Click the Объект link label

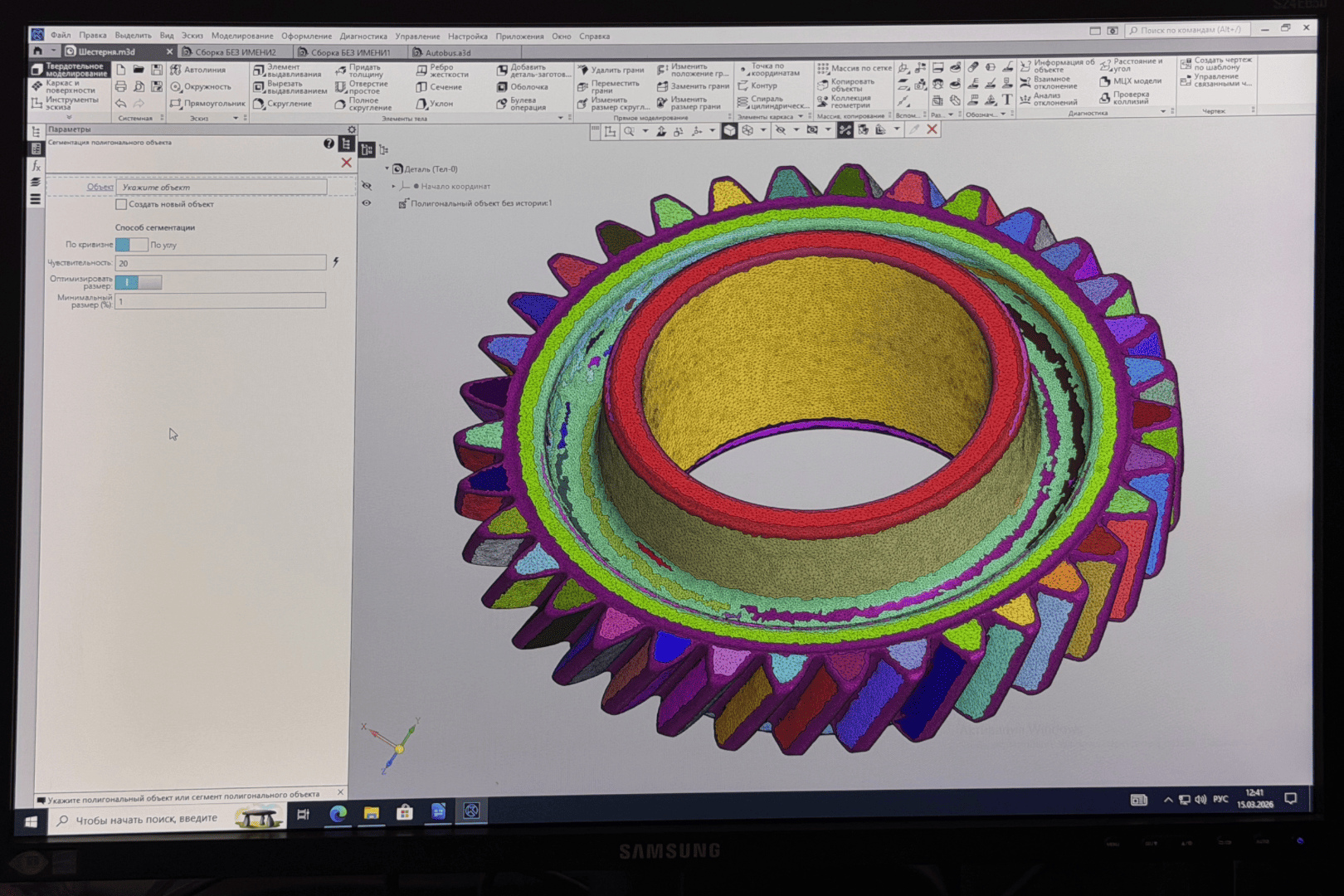pos(100,187)
